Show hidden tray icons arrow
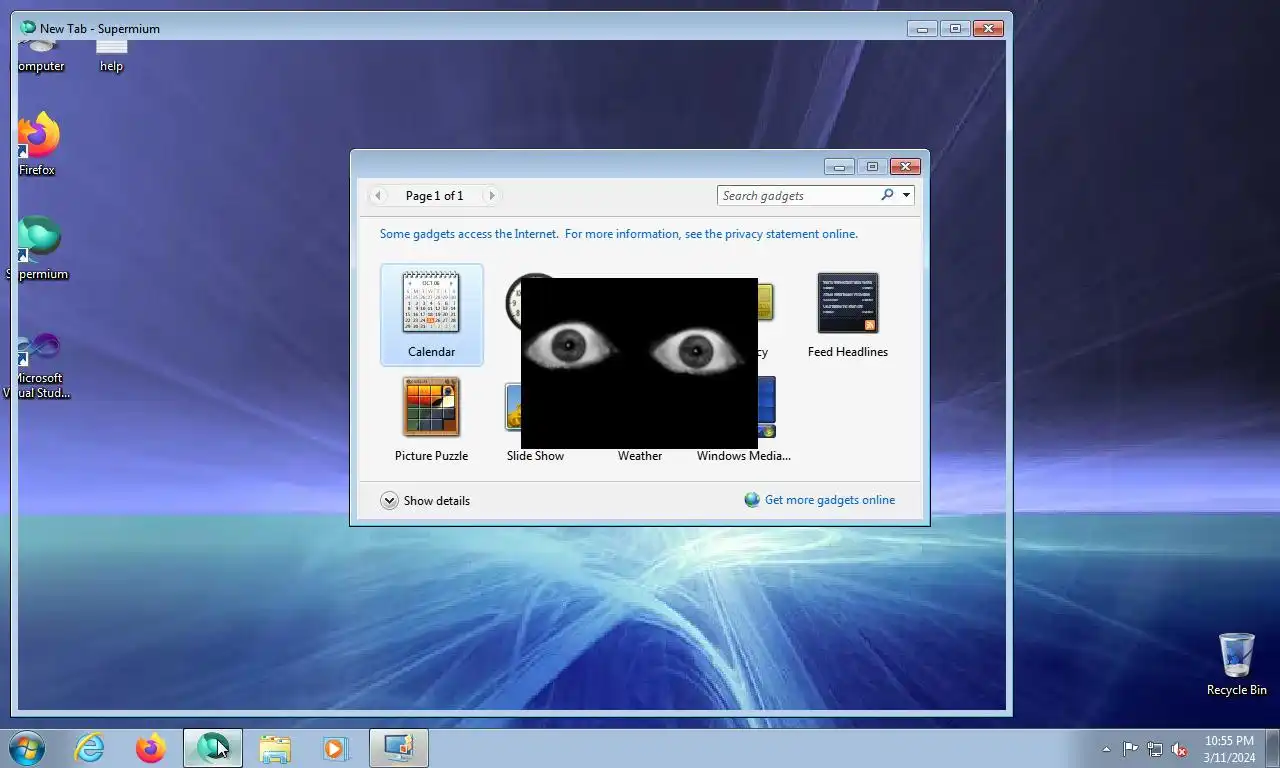 (x=1106, y=749)
